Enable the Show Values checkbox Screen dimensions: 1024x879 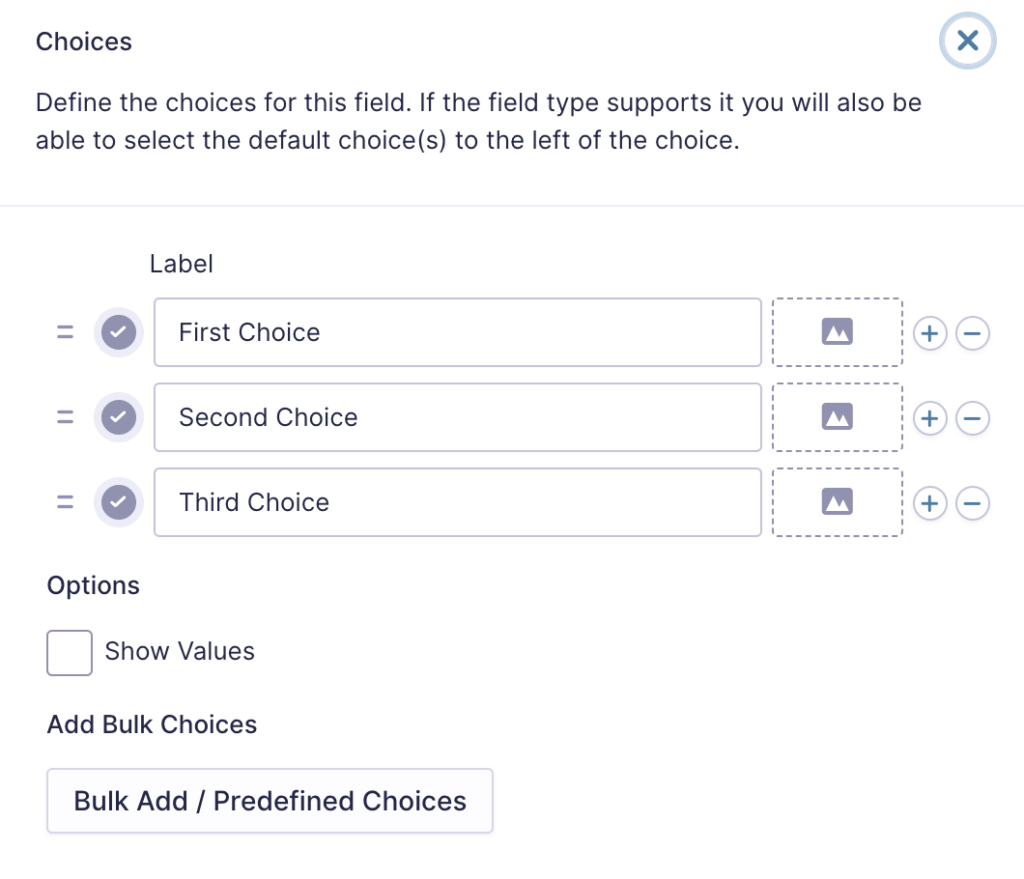pos(69,652)
